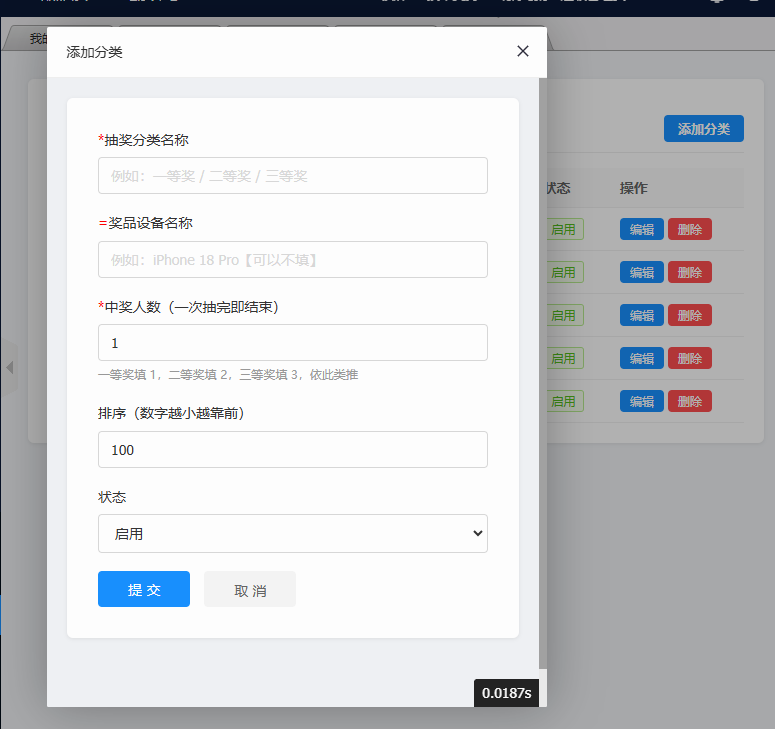Click the 启用 status tag in the fifth row
This screenshot has width=775, height=729.
click(565, 401)
